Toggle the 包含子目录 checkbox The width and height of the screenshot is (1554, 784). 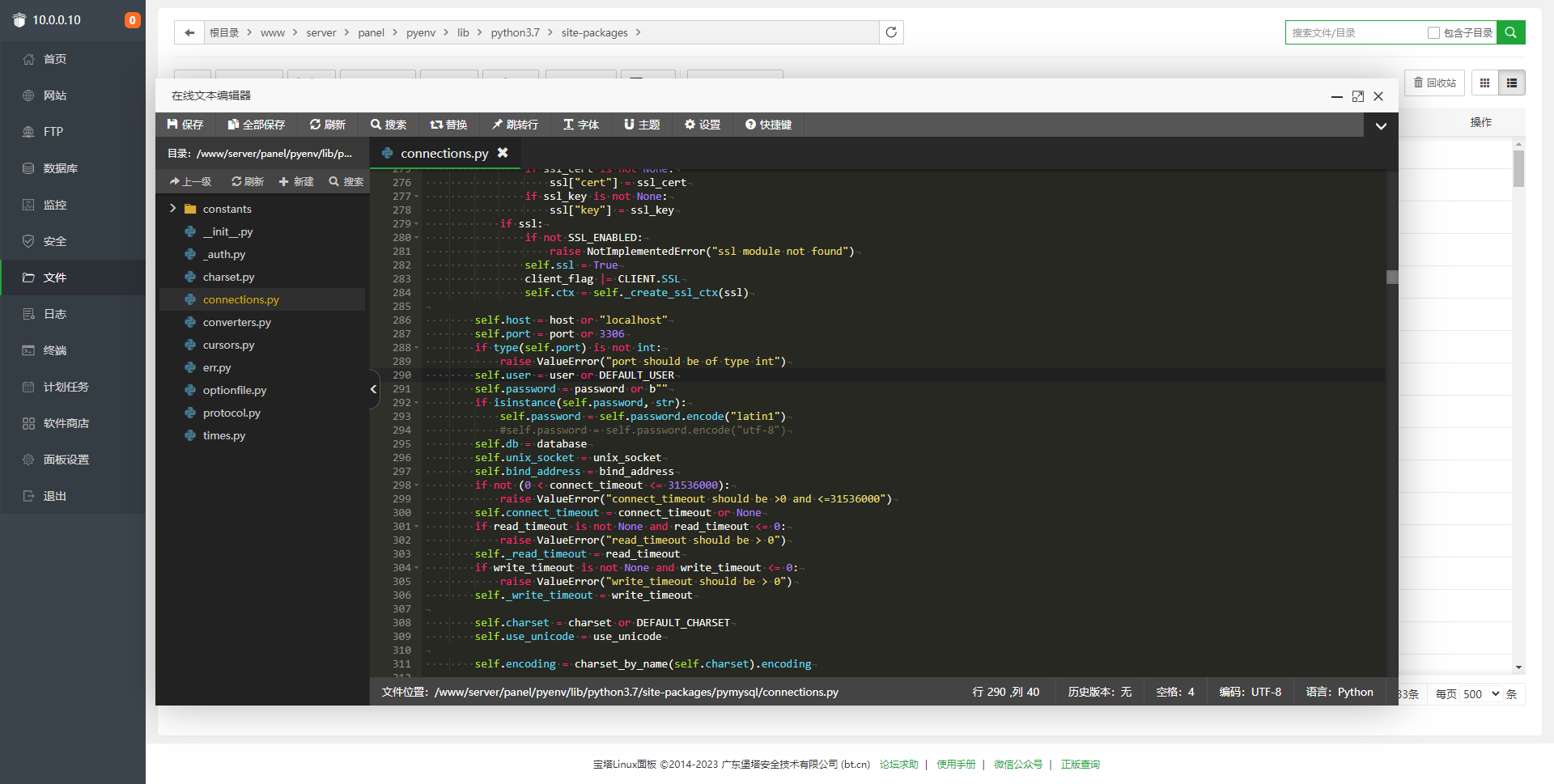[x=1433, y=33]
